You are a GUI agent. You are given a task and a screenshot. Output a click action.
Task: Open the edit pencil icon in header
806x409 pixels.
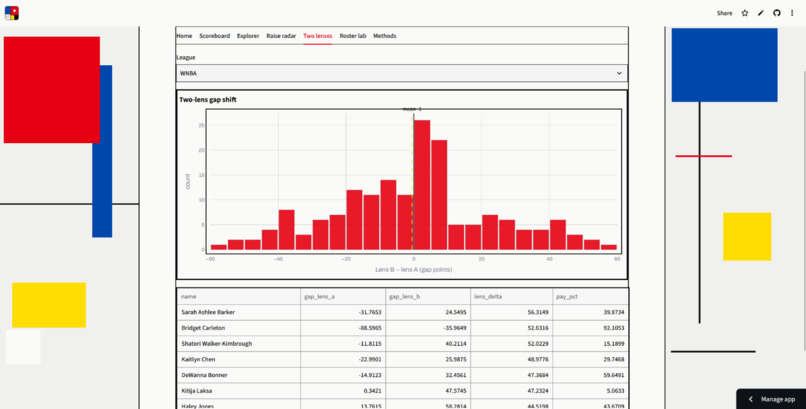coord(761,13)
